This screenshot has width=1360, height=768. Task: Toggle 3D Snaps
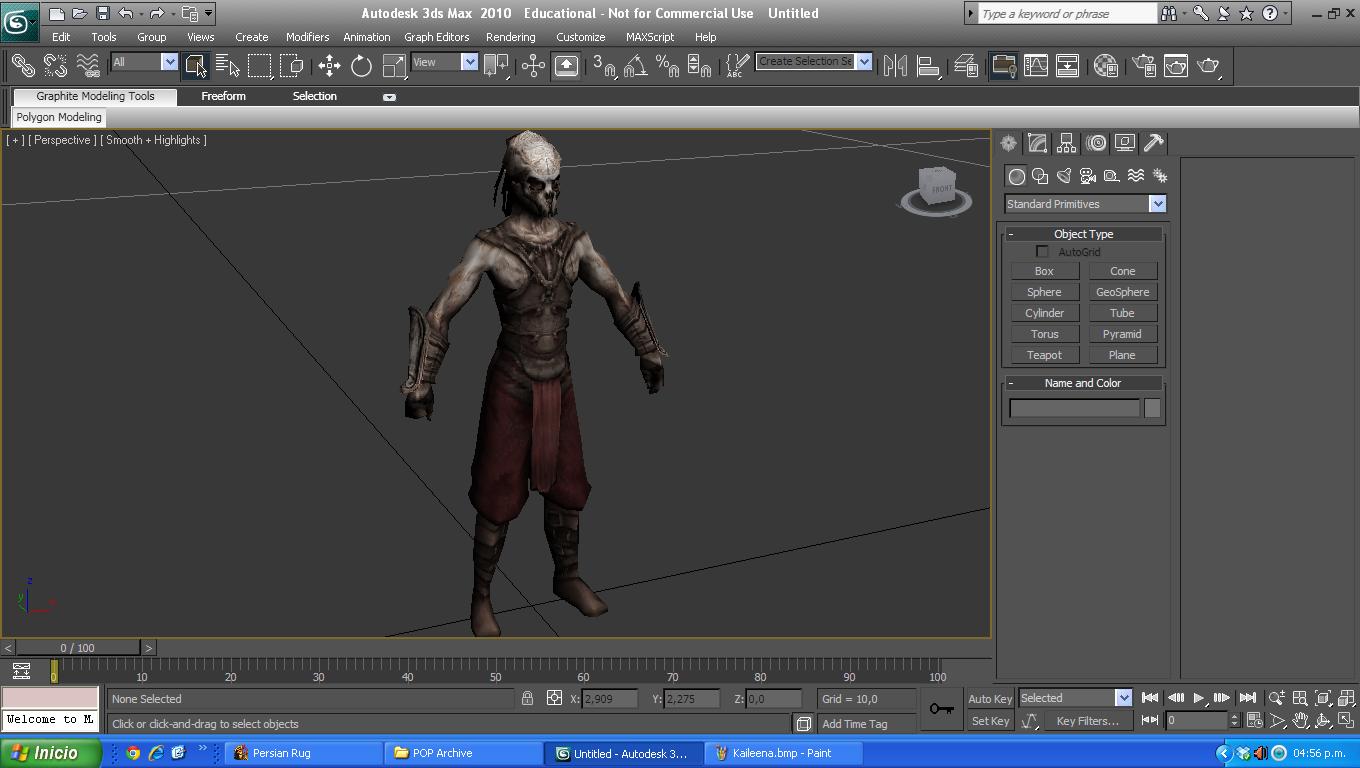[x=604, y=66]
